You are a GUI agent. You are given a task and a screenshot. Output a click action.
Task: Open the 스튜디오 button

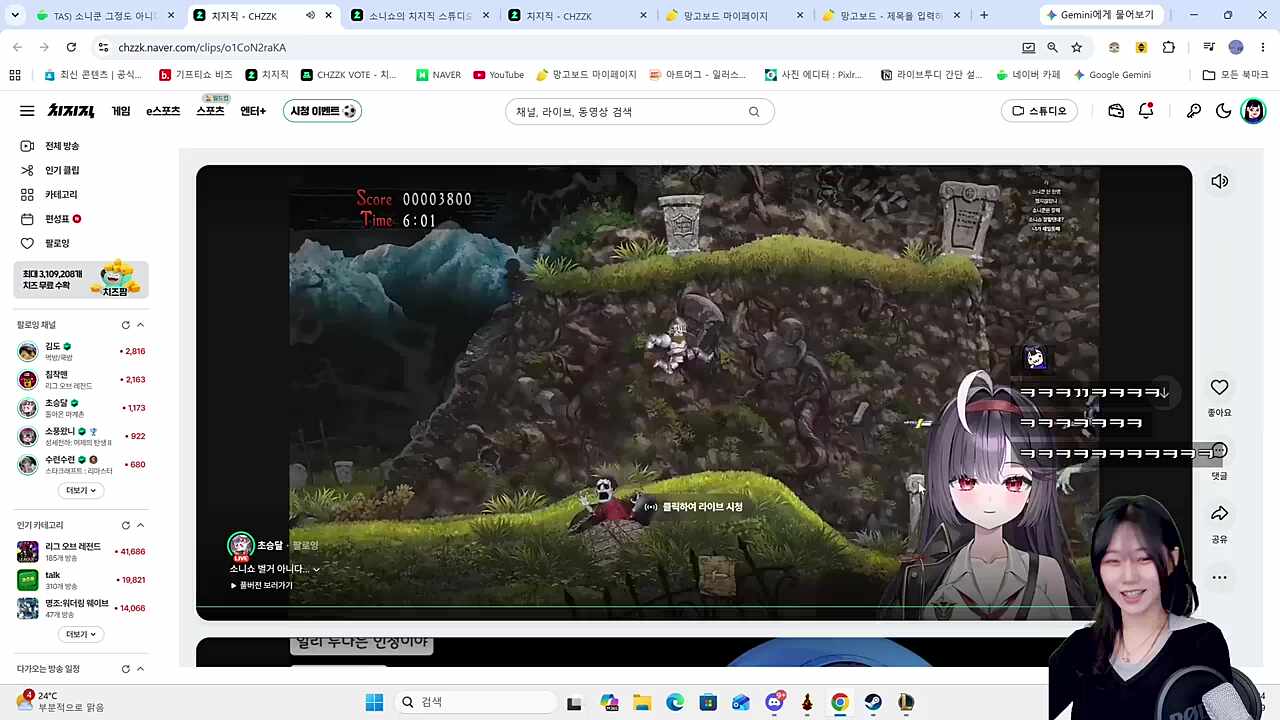click(x=1039, y=111)
